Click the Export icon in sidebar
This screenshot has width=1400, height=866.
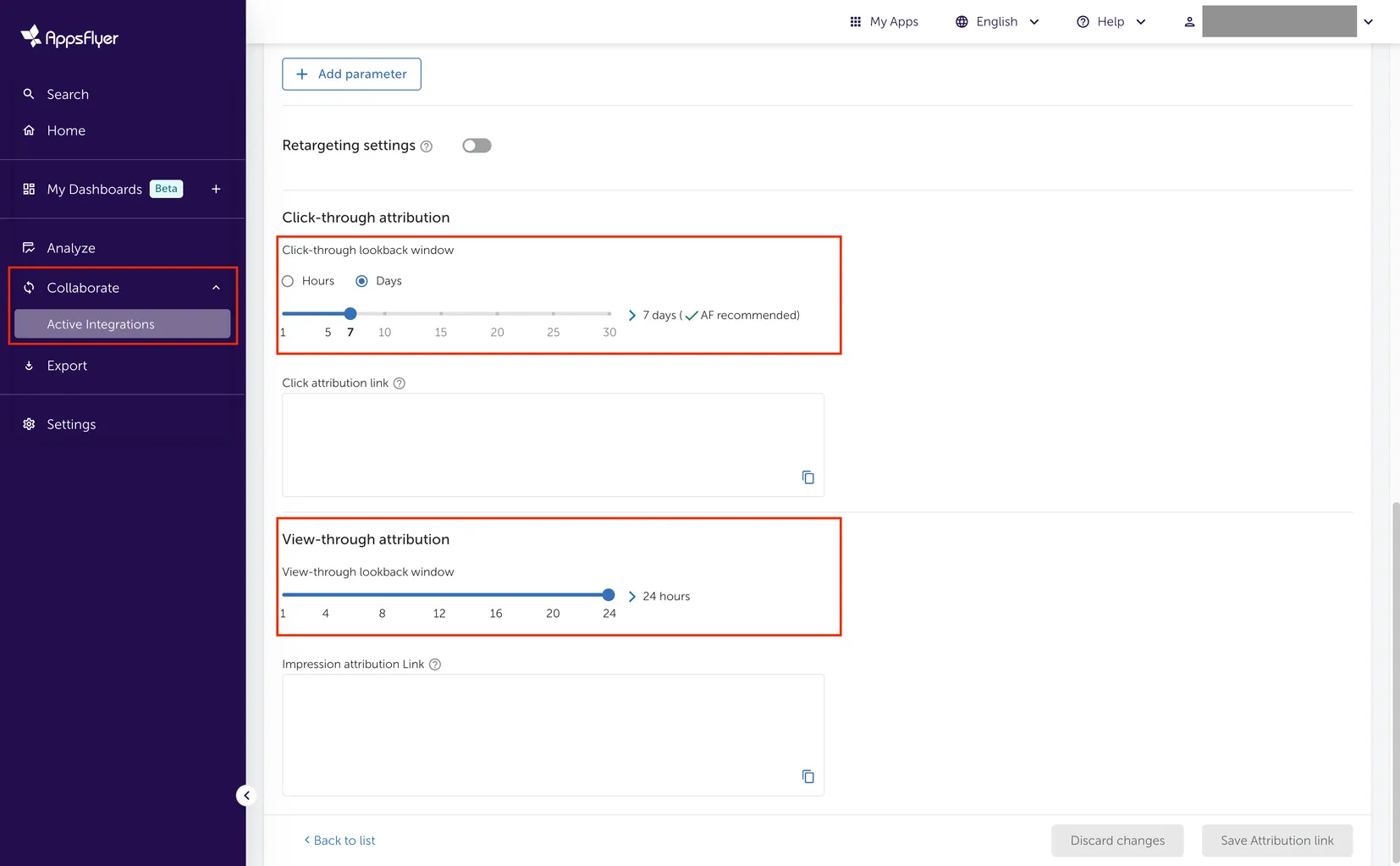click(28, 365)
